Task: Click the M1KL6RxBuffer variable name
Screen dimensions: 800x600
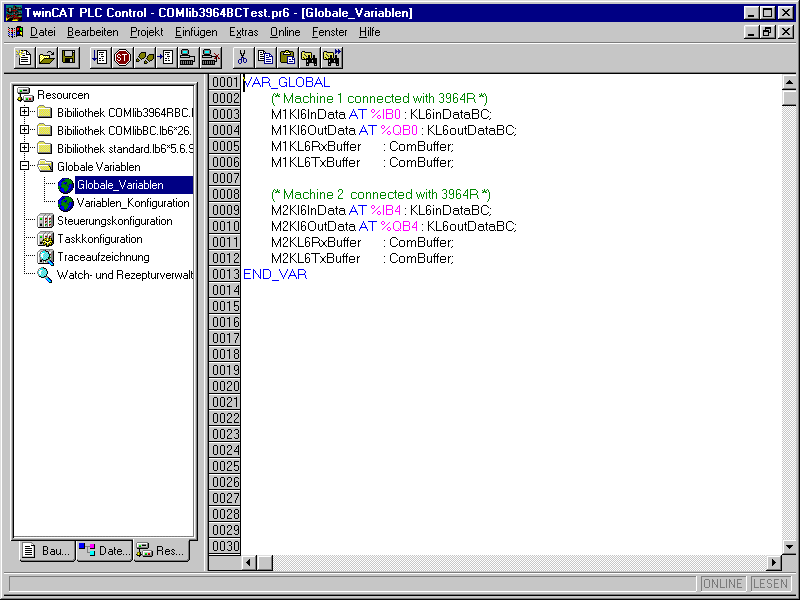Action: coord(316,146)
